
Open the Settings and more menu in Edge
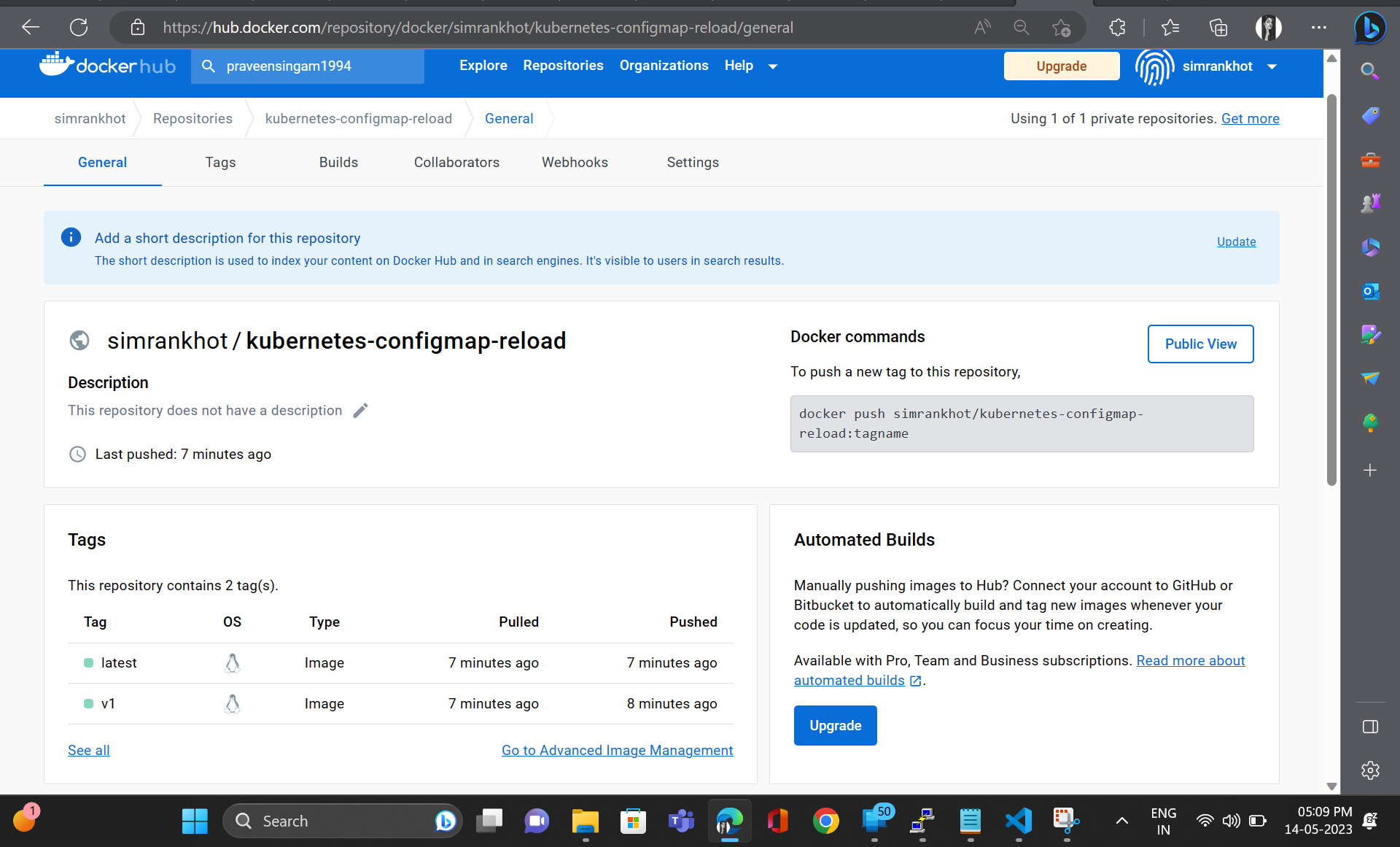[1318, 27]
